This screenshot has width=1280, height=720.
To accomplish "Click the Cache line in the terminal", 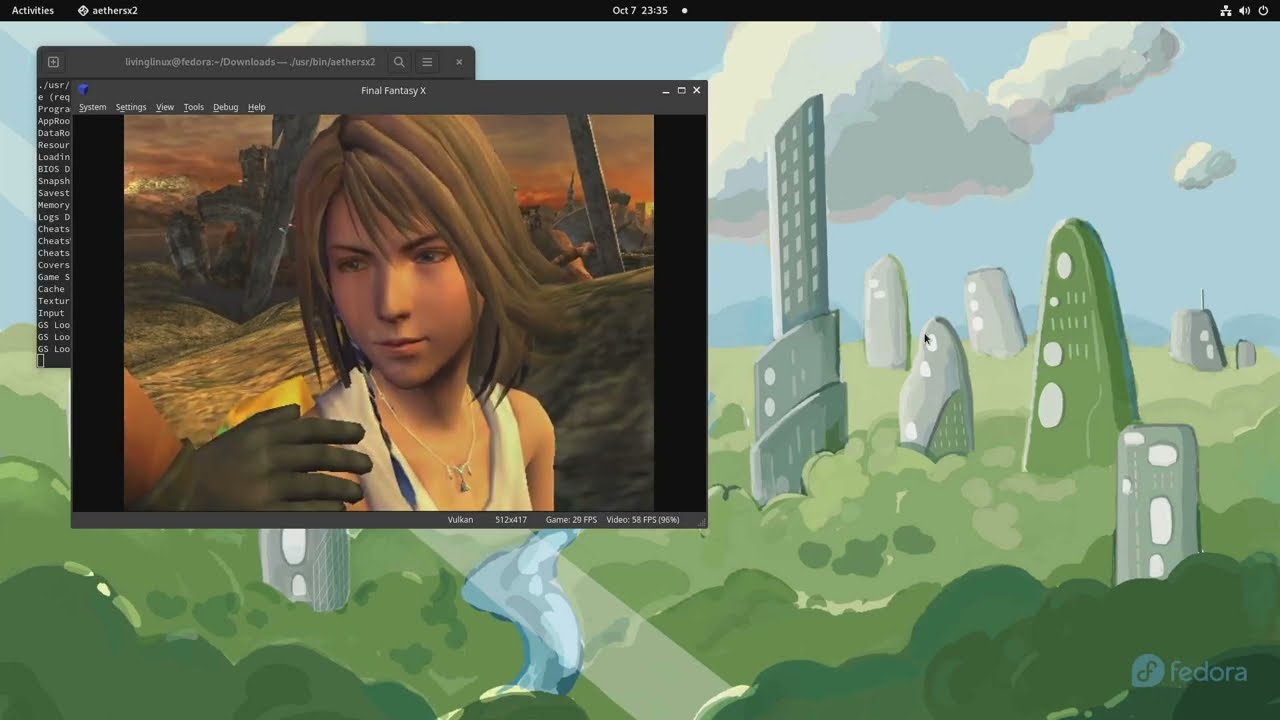I will pyautogui.click(x=51, y=289).
